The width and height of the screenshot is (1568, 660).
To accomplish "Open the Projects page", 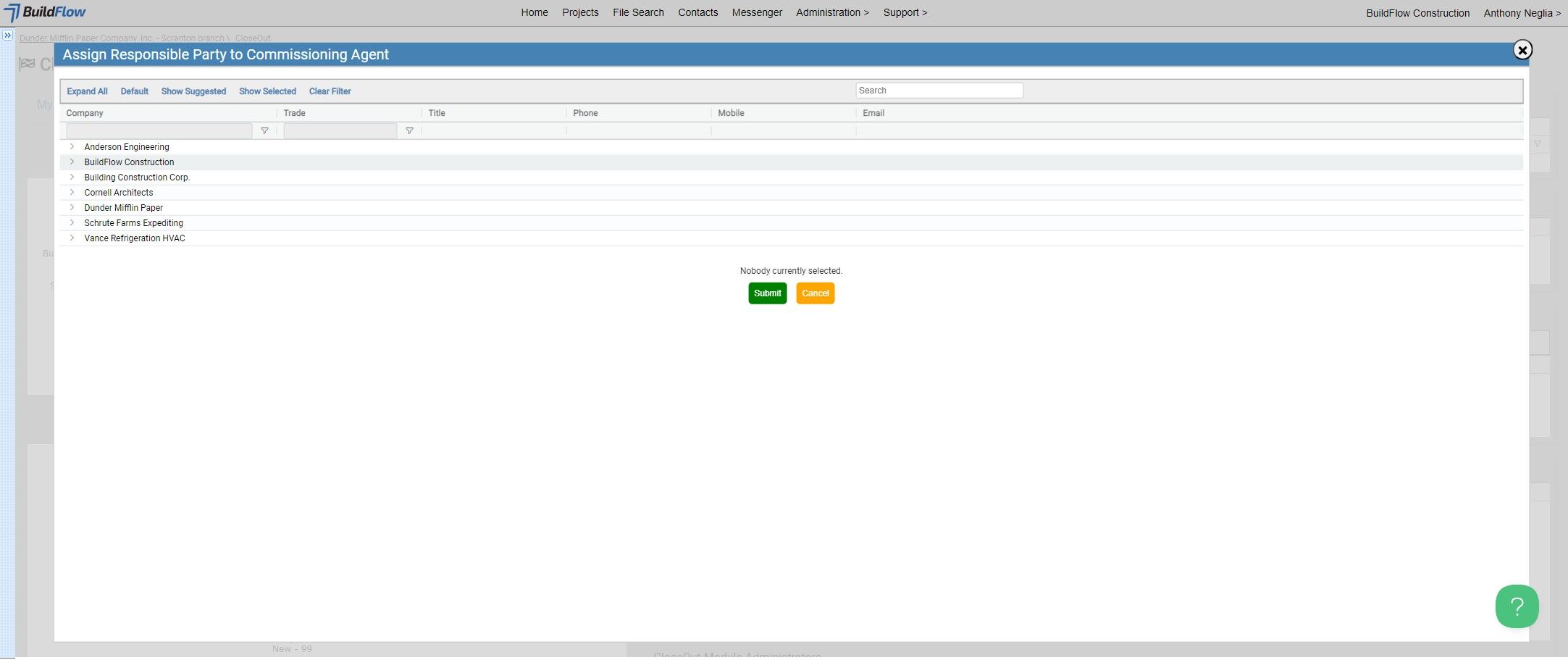I will (580, 12).
